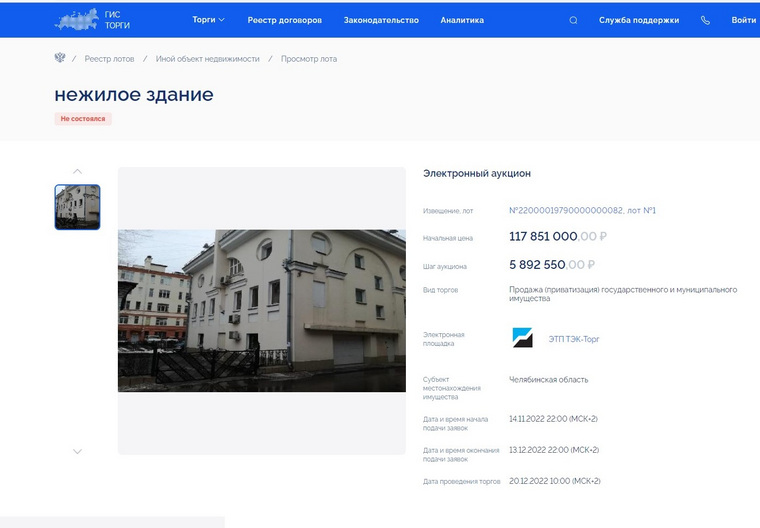This screenshot has width=760, height=528.
Task: Click the date 13.12.2022 22:00 (МСК+2)
Action: pos(554,450)
